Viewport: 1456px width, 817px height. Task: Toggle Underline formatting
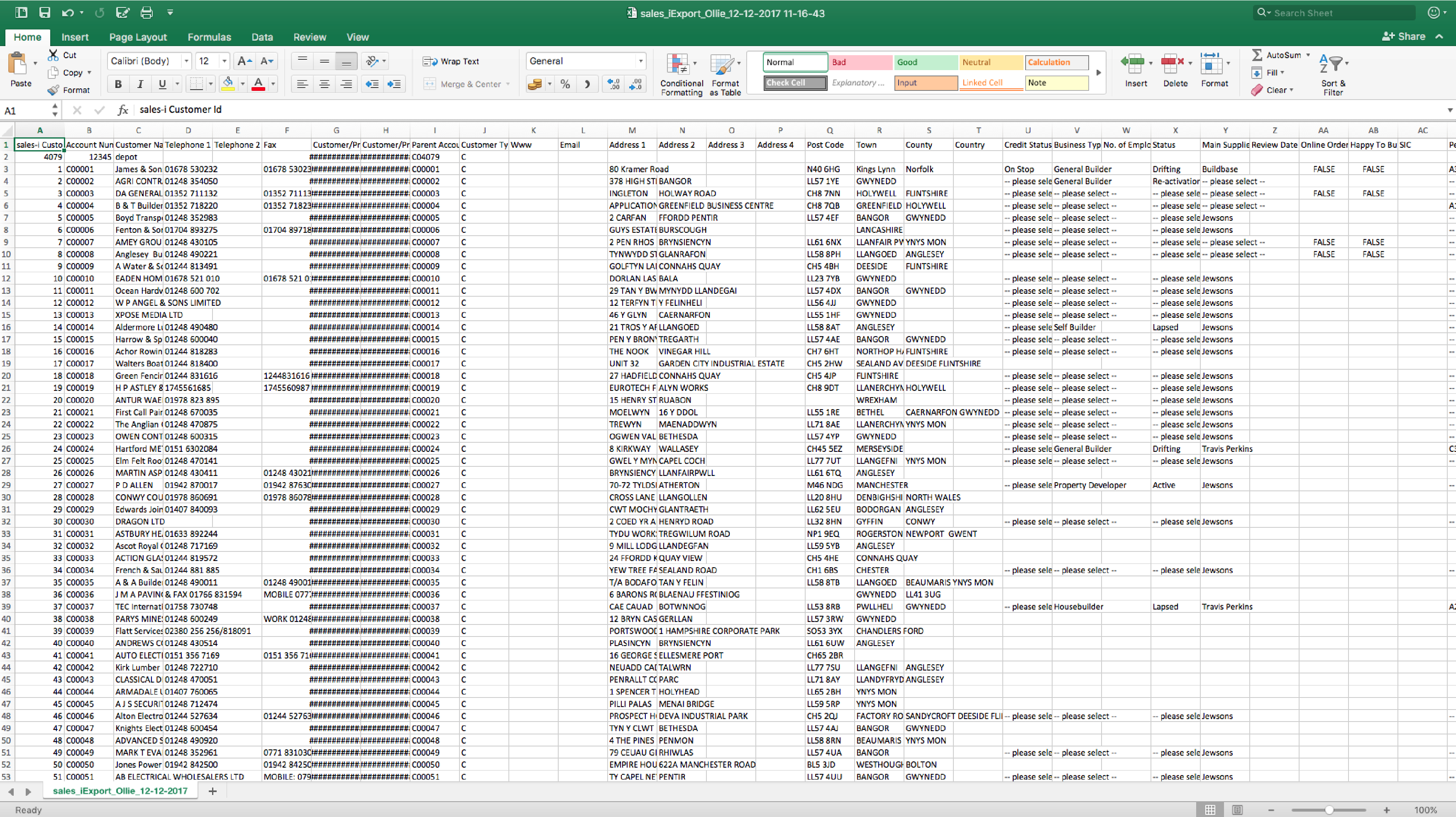point(162,84)
